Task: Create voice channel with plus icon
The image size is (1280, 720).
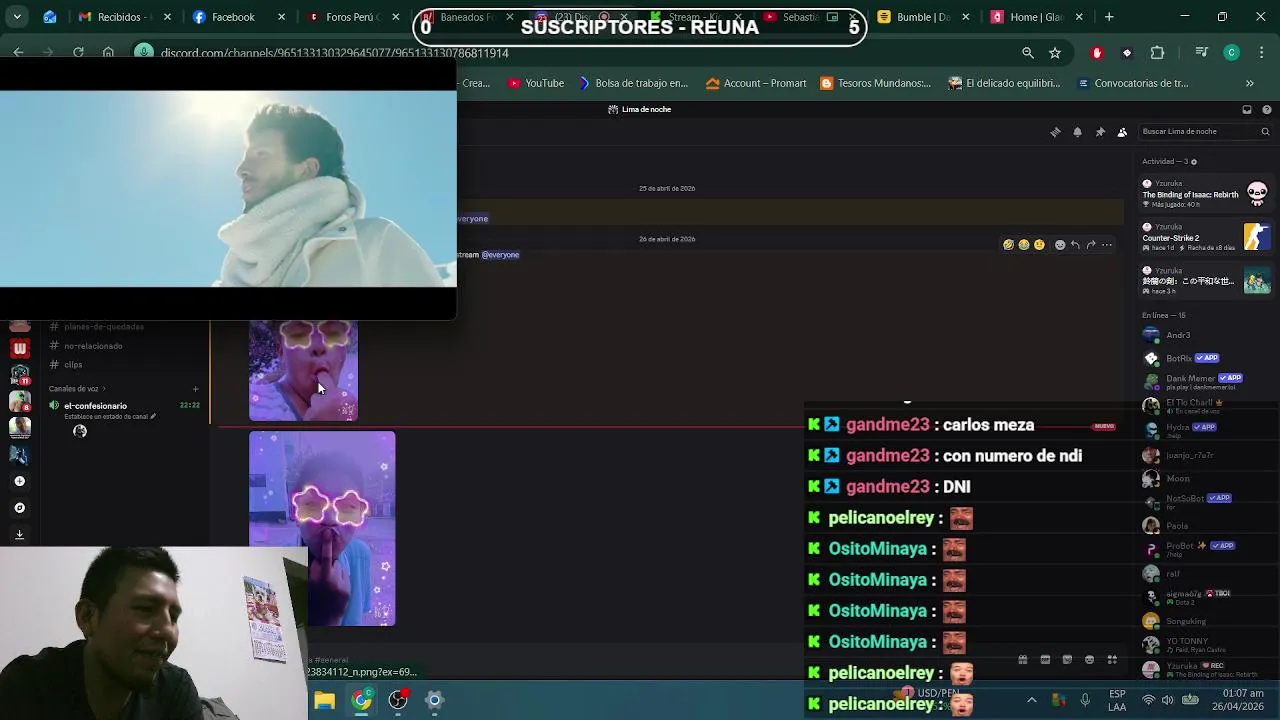Action: click(x=195, y=389)
